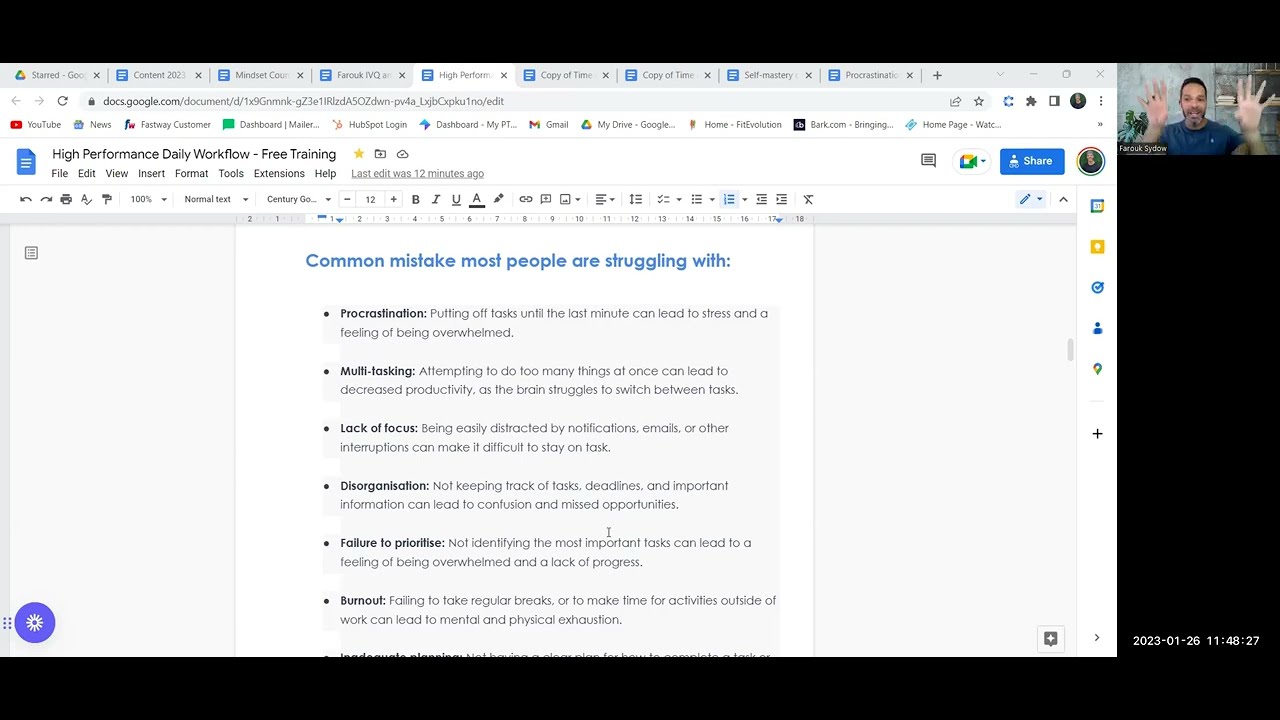Open the editing mode dropdown

(x=1031, y=199)
